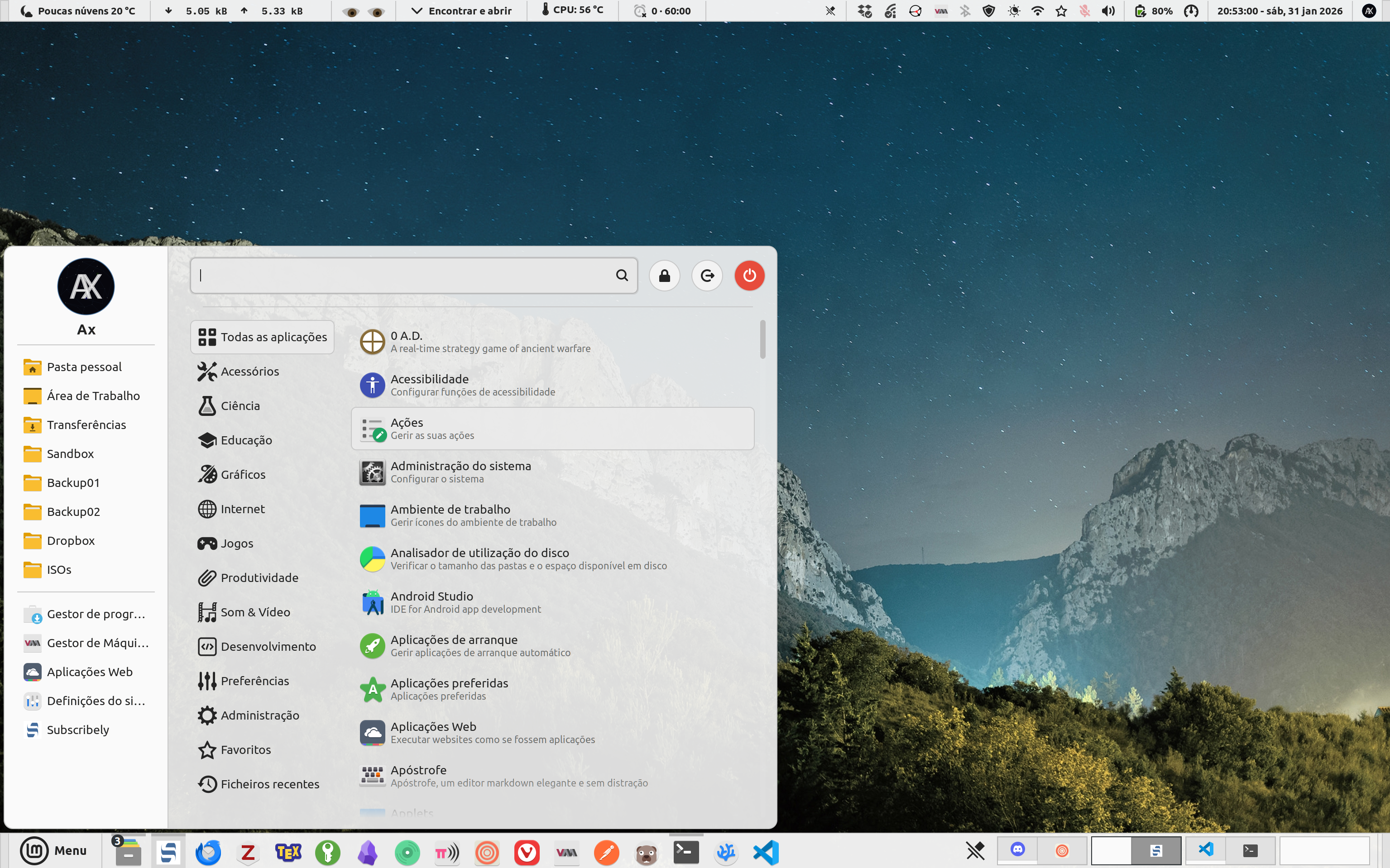This screenshot has height=868, width=1390.
Task: Launch Android Studio from the app list
Action: 431,602
